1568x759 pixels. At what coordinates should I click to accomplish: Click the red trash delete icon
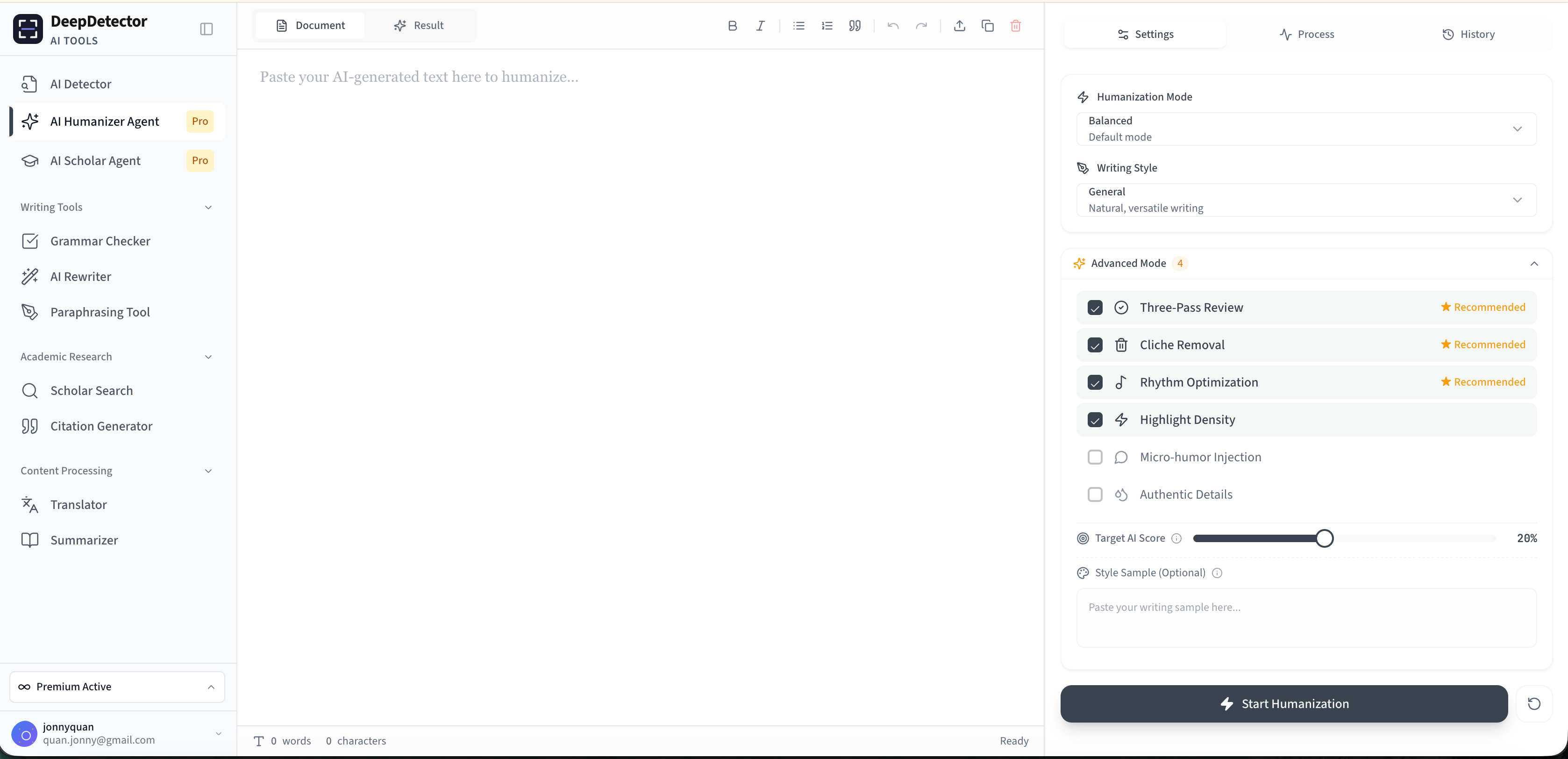coord(1015,26)
